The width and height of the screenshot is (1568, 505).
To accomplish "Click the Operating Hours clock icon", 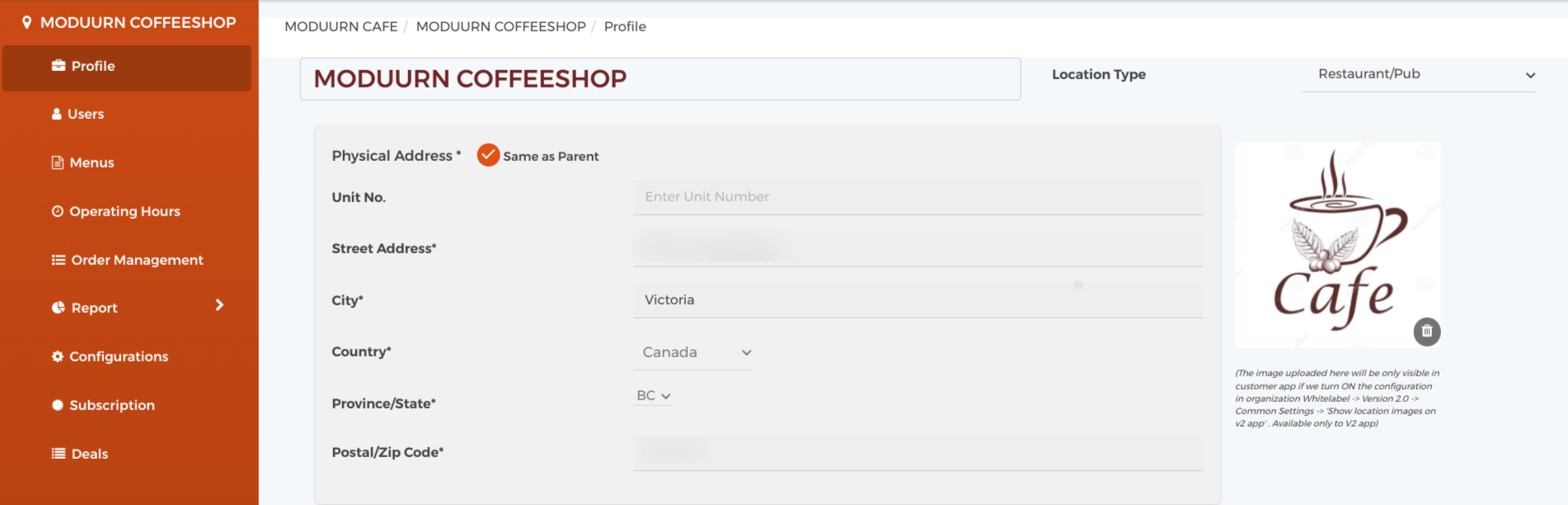I will pos(58,211).
